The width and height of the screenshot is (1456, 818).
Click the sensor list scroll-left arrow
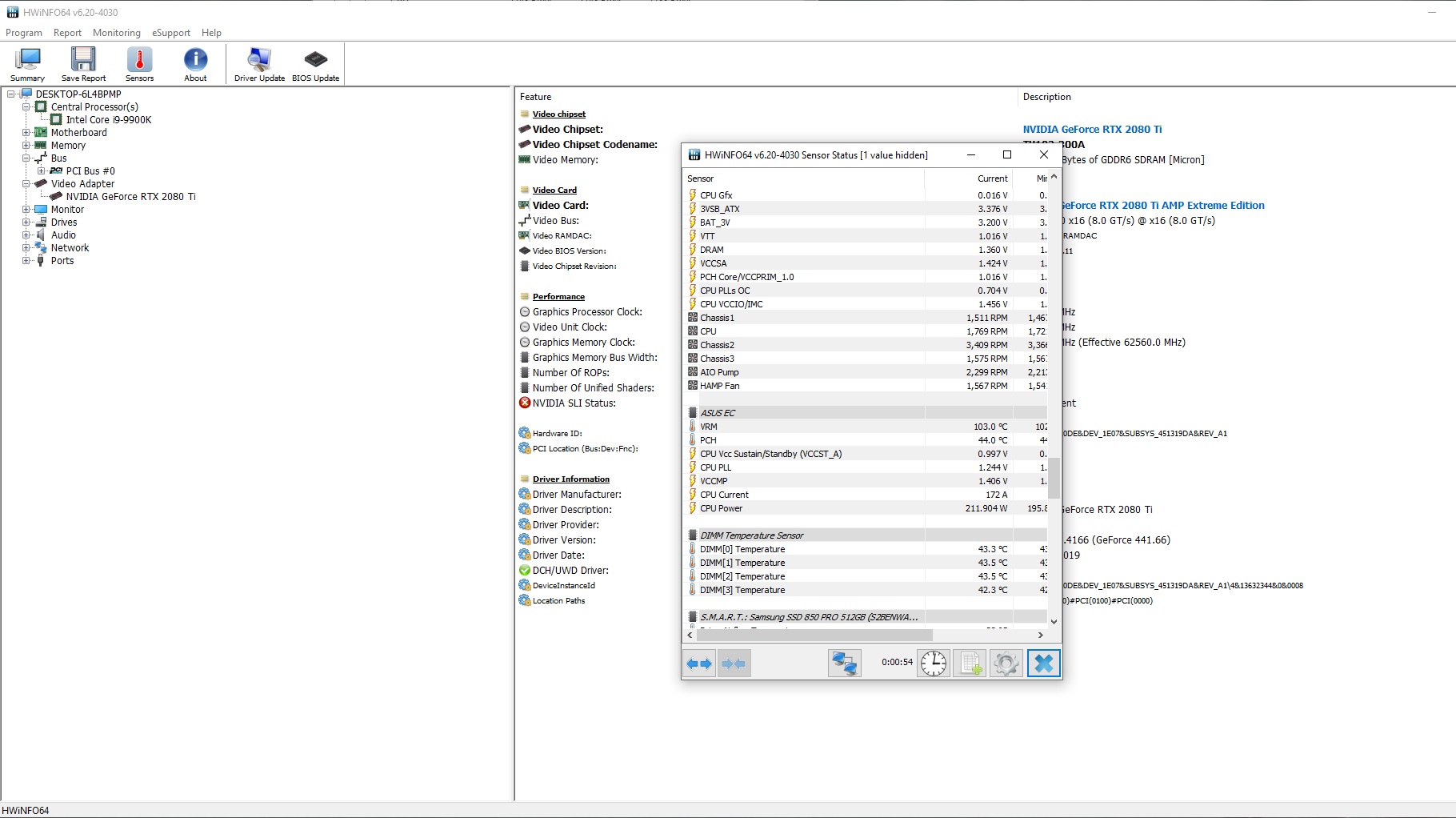(x=690, y=635)
